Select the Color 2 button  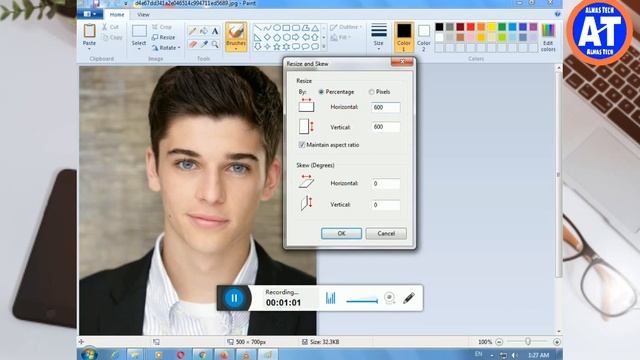pyautogui.click(x=424, y=37)
